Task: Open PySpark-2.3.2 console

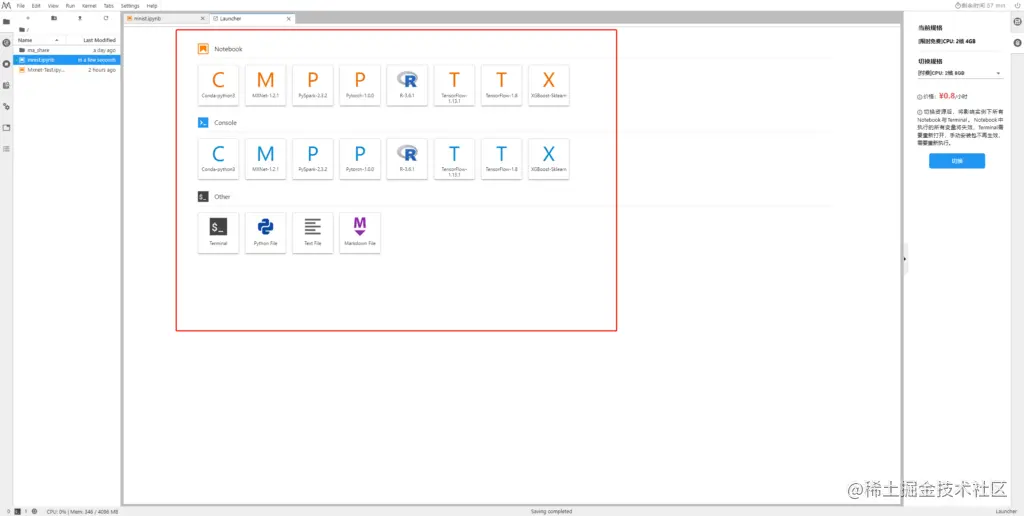Action: [313, 159]
